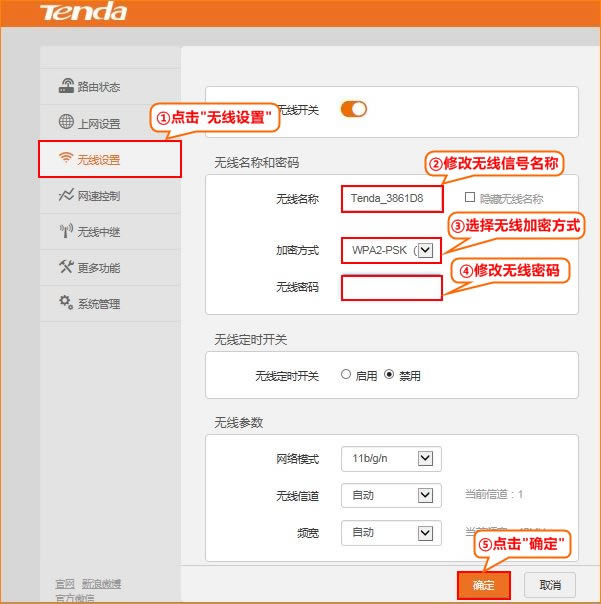Open 更多功能 menu item
This screenshot has width=601, height=604.
click(110, 267)
